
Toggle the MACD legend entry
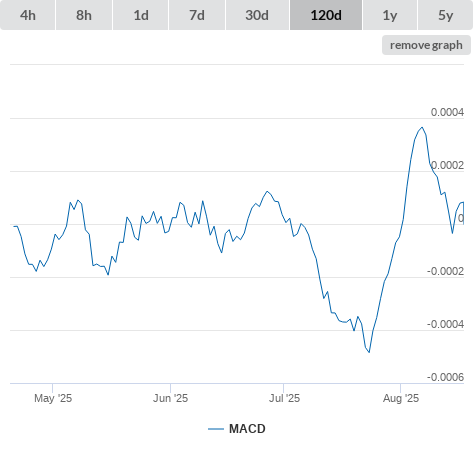[x=247, y=429]
